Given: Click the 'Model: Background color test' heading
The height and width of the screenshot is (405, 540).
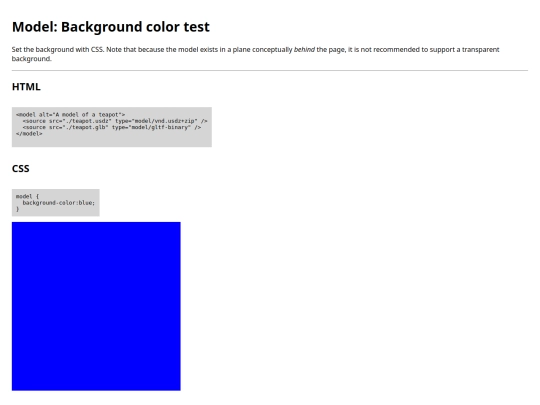Looking at the screenshot, I should coord(111,27).
